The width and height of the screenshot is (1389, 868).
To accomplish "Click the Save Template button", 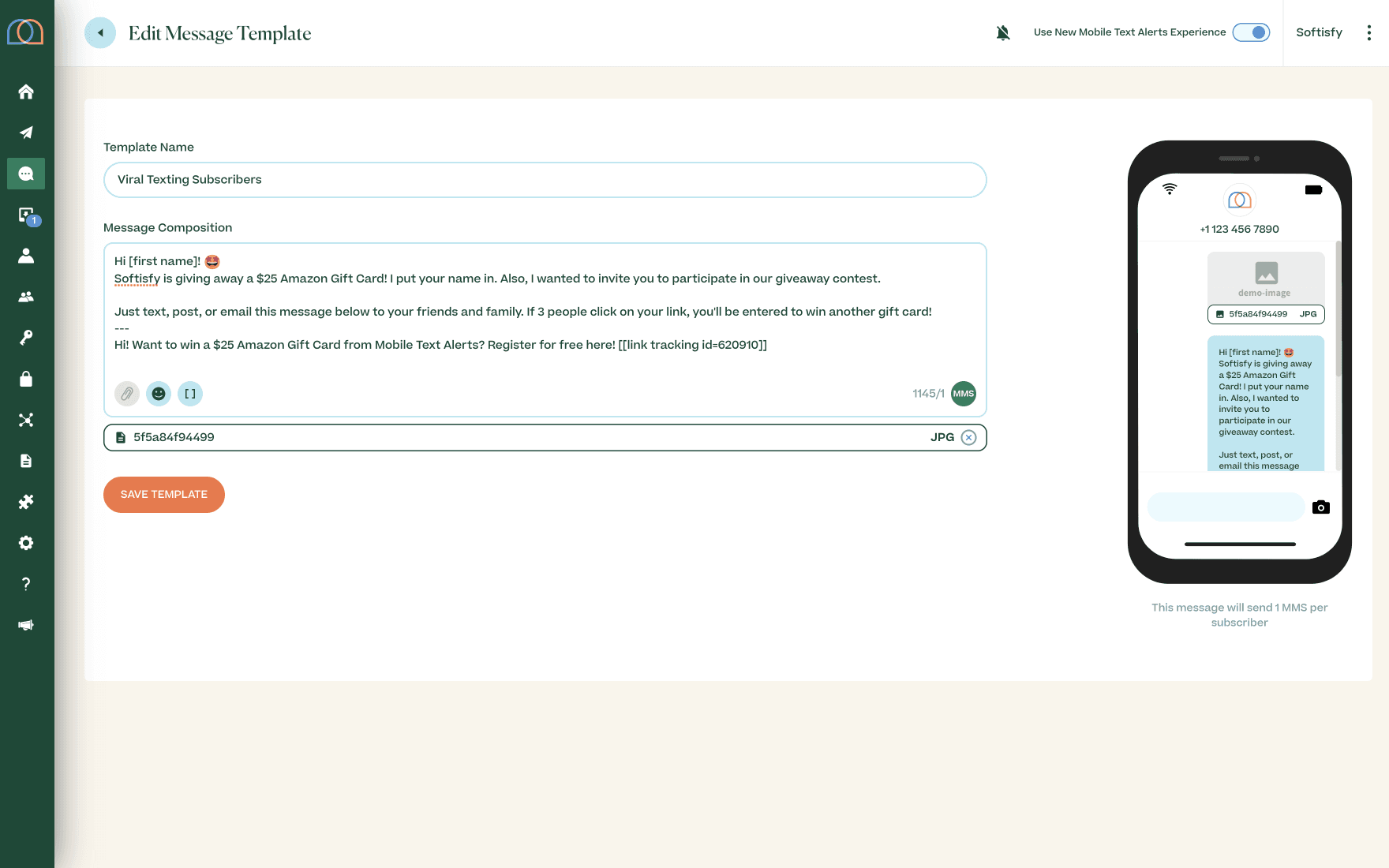I will coord(164,495).
